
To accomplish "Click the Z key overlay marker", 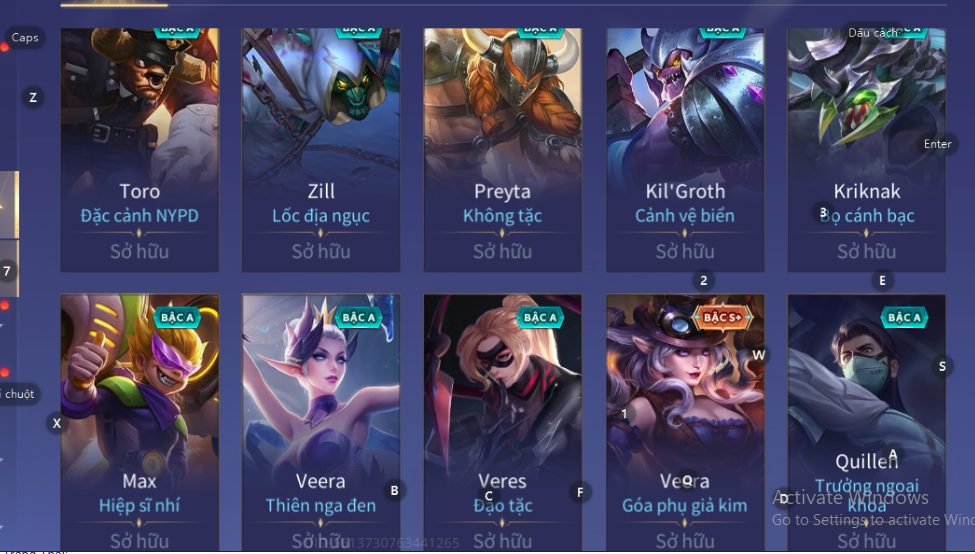I will 33,97.
